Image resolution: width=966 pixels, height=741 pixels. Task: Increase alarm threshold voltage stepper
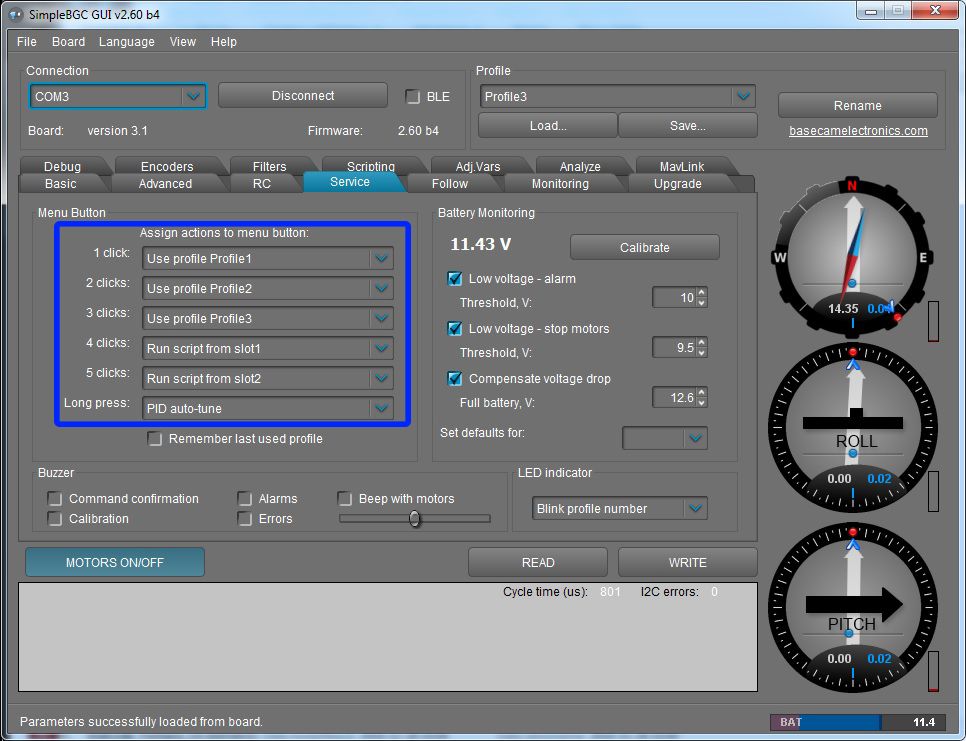click(x=702, y=293)
